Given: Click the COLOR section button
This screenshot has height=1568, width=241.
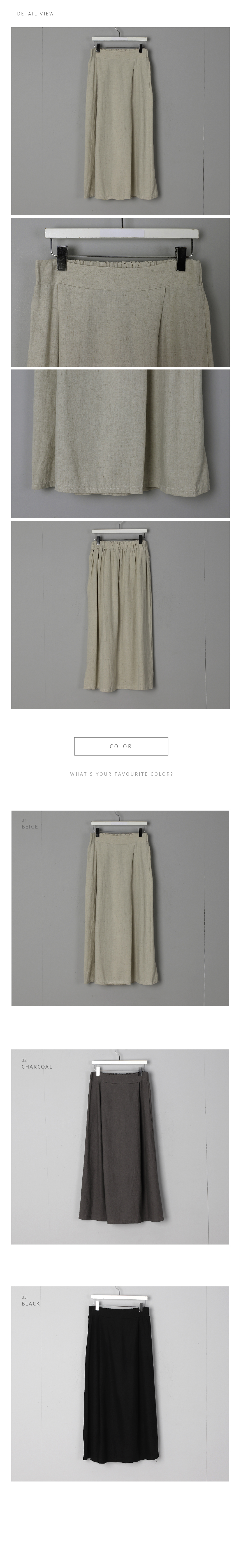Looking at the screenshot, I should 121,746.
